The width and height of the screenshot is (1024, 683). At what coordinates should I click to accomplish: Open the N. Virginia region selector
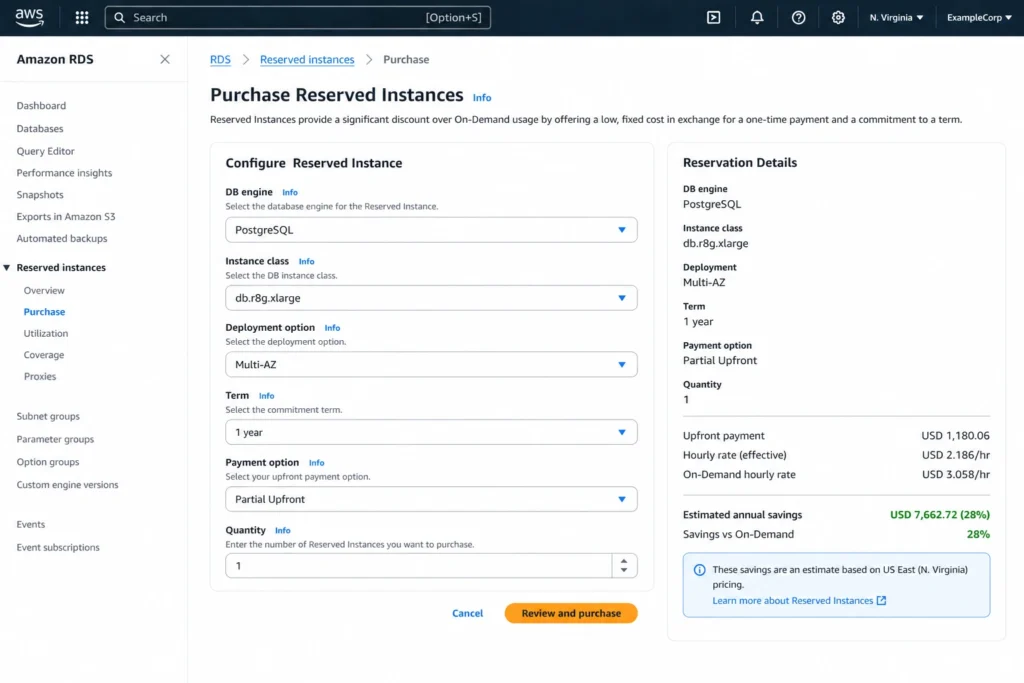[x=895, y=17]
